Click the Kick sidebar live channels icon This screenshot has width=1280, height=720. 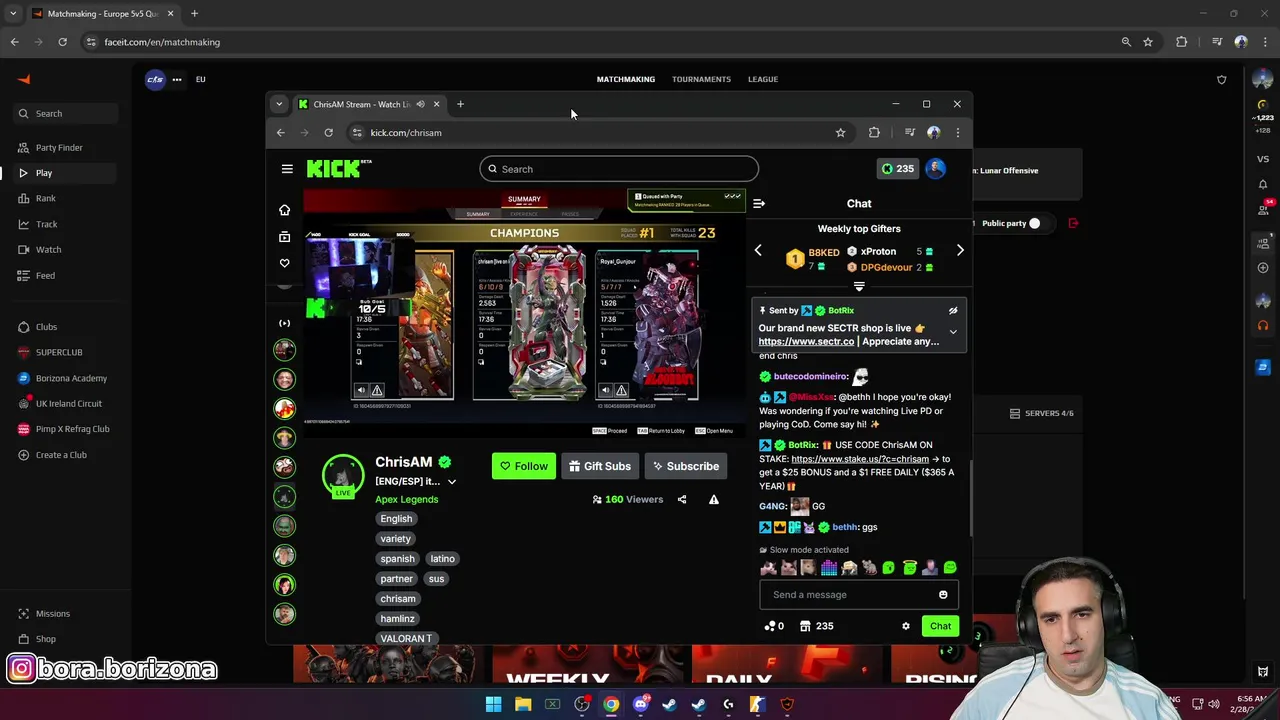point(284,323)
